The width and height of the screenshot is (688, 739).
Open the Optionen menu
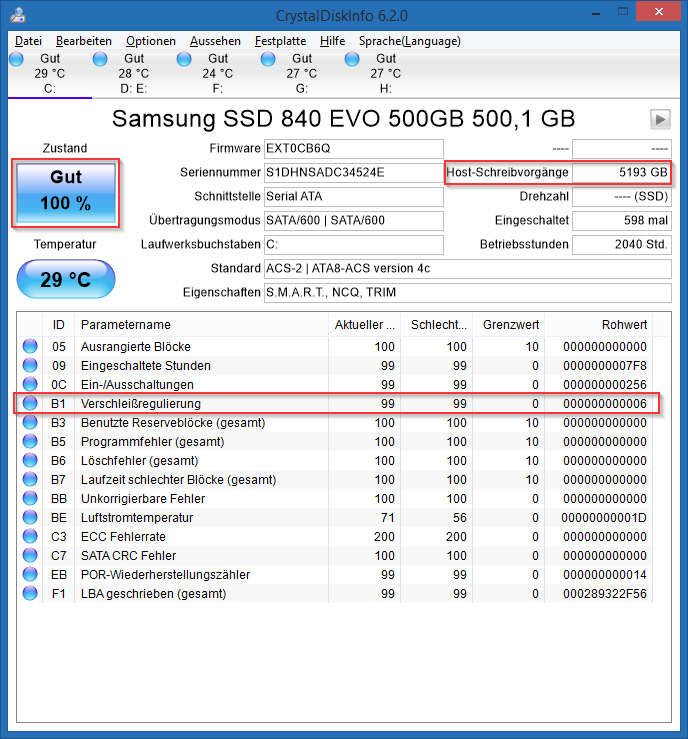pos(150,41)
